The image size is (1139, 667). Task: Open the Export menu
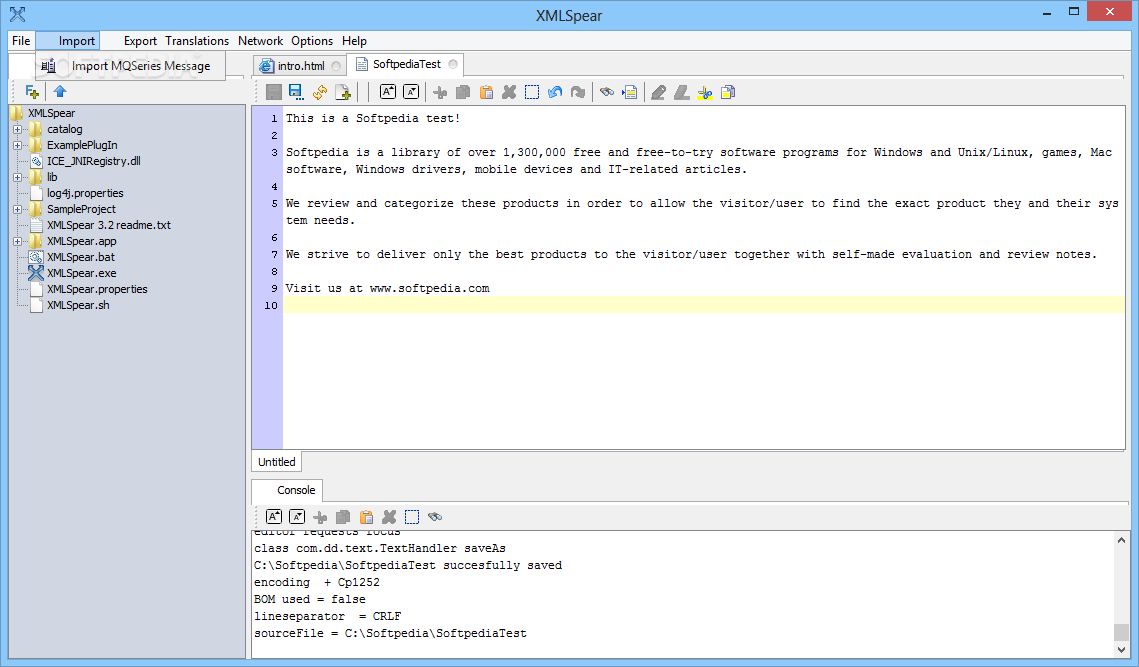point(140,41)
